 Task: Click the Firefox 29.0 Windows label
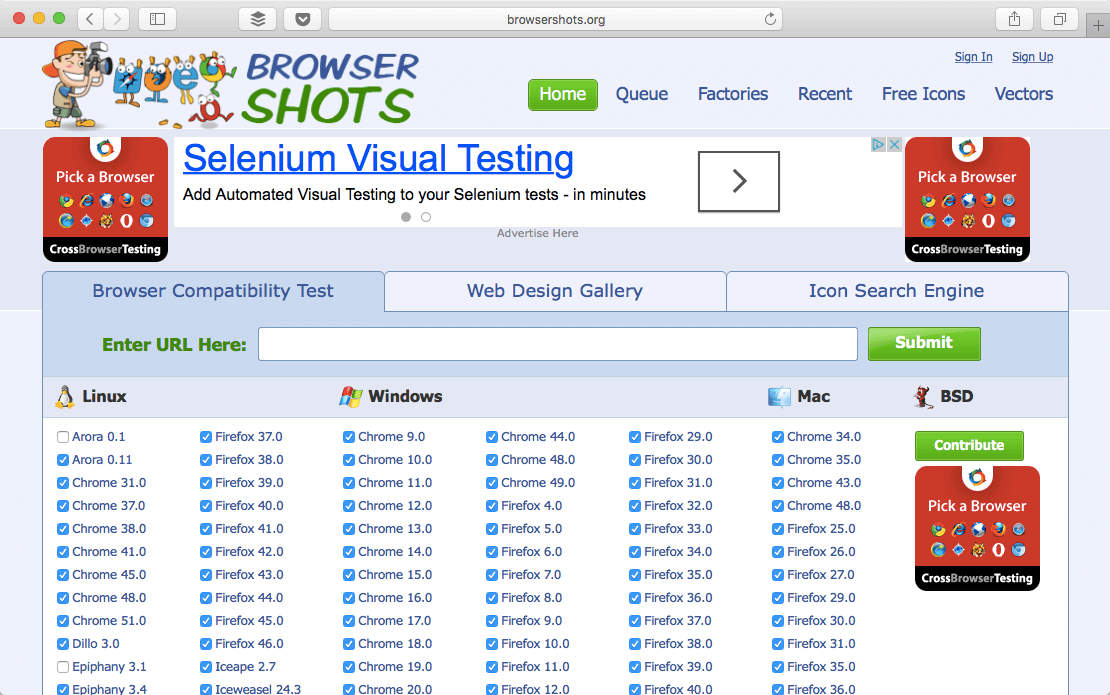click(x=678, y=437)
